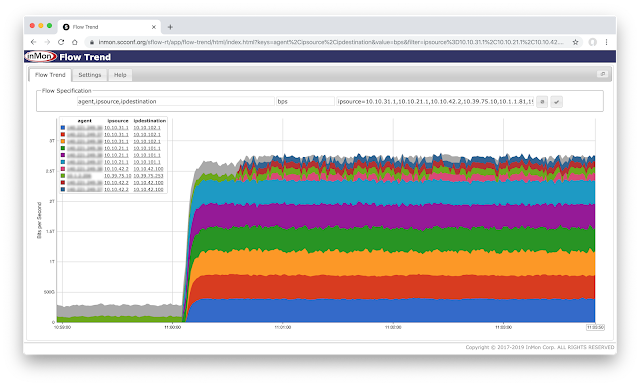
Task: Click the checkmark submit flow icon
Action: 556,102
